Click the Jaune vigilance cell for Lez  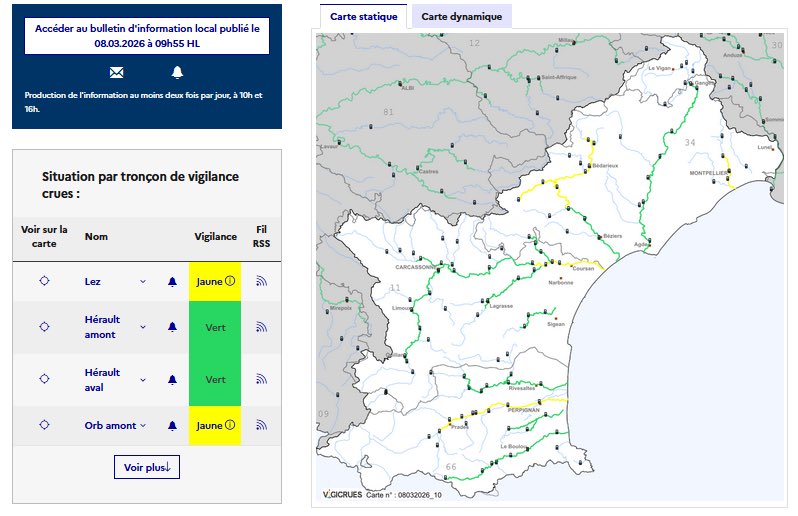[215, 281]
